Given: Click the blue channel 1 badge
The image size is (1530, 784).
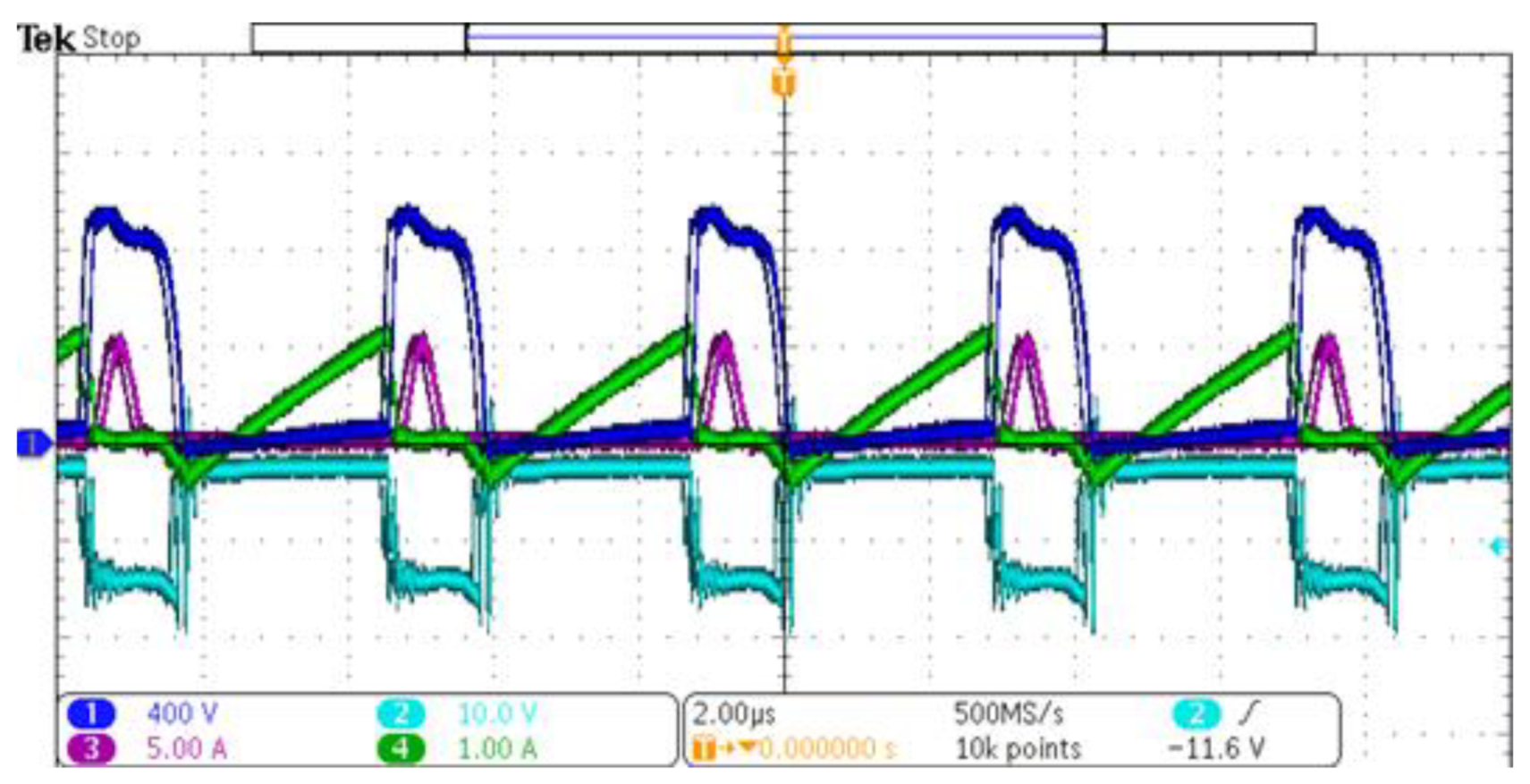Looking at the screenshot, I should (x=90, y=713).
